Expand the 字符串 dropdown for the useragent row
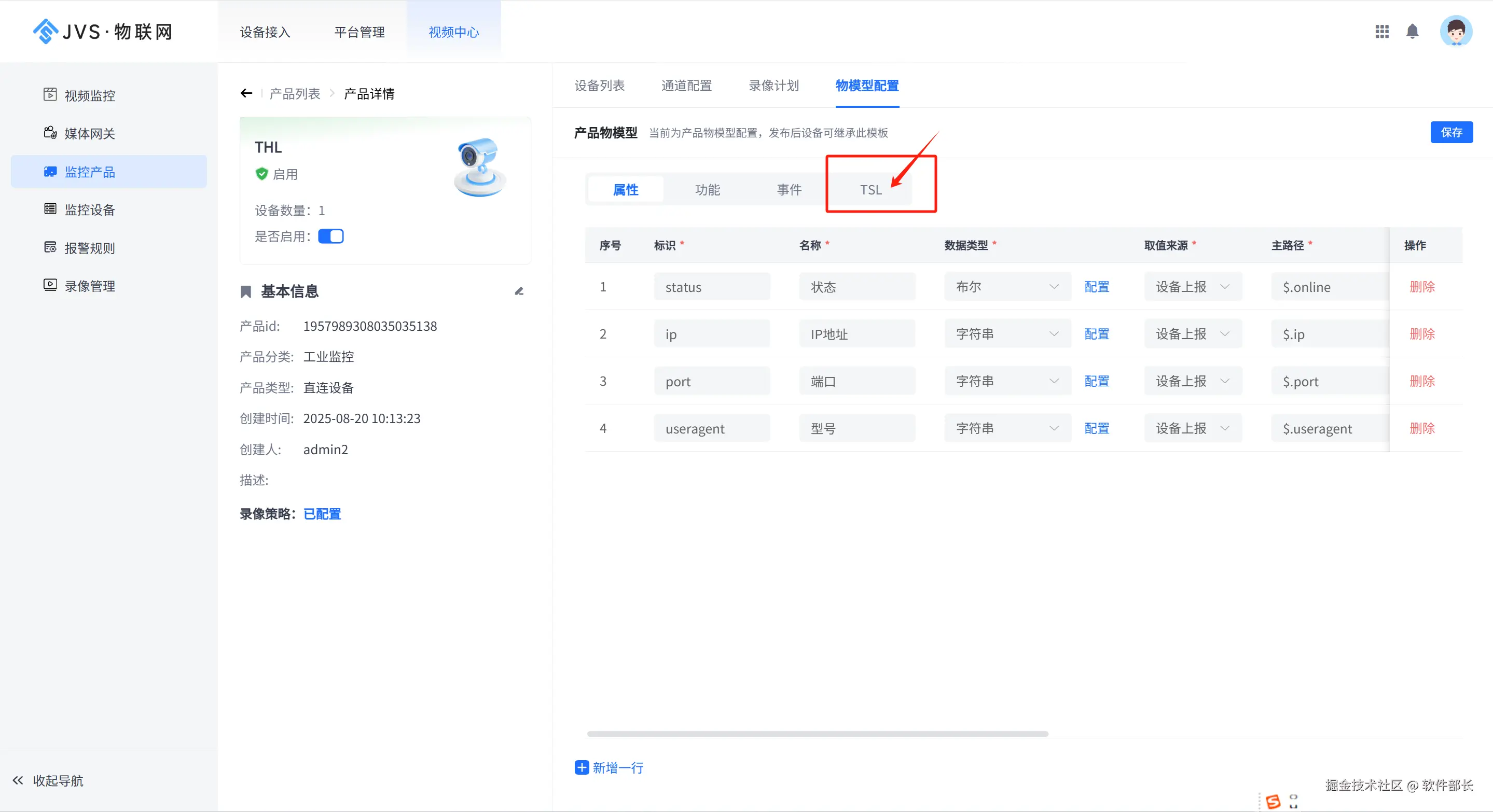The image size is (1493, 812). (x=1007, y=428)
